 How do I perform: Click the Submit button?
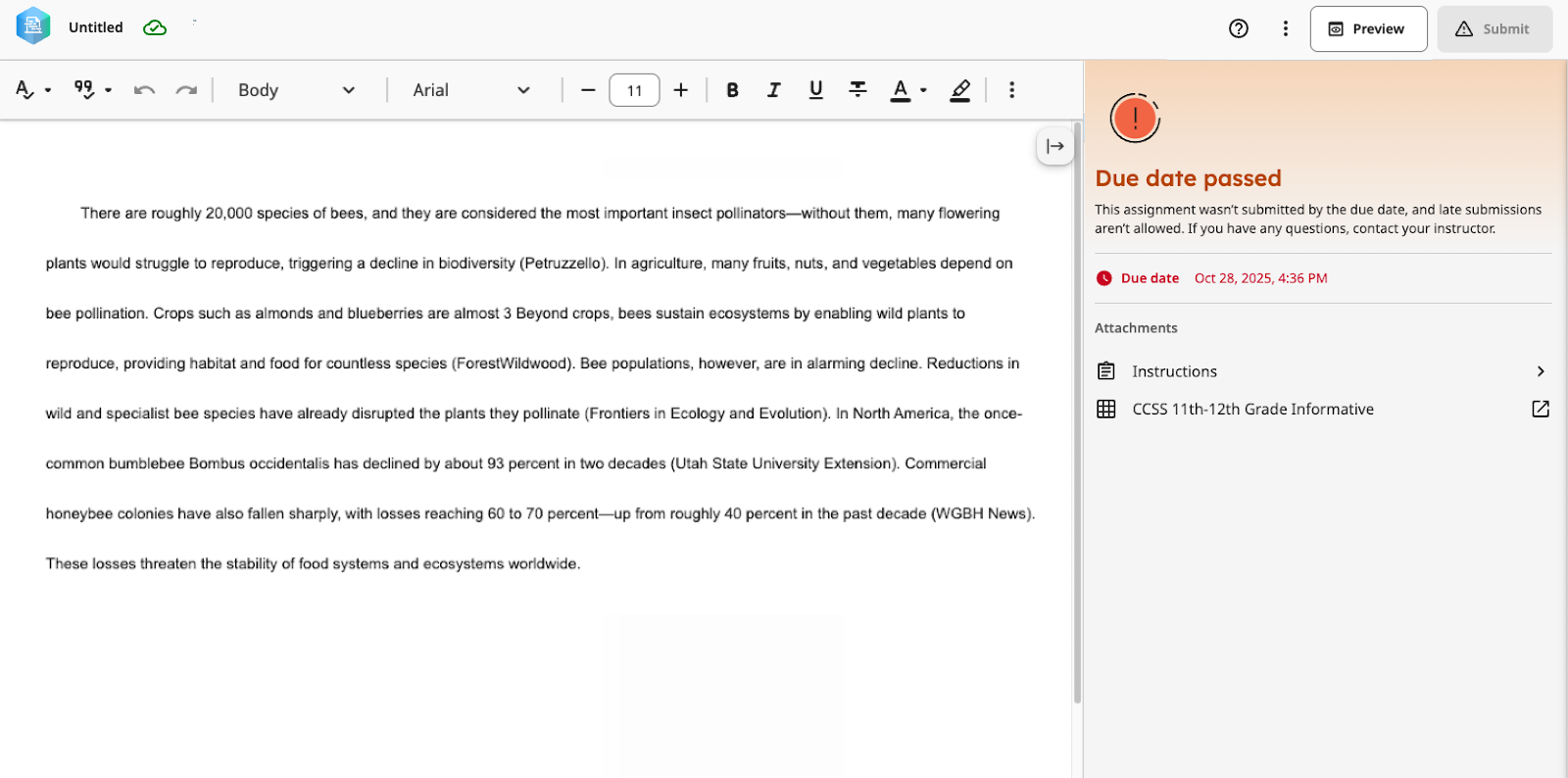(x=1494, y=28)
